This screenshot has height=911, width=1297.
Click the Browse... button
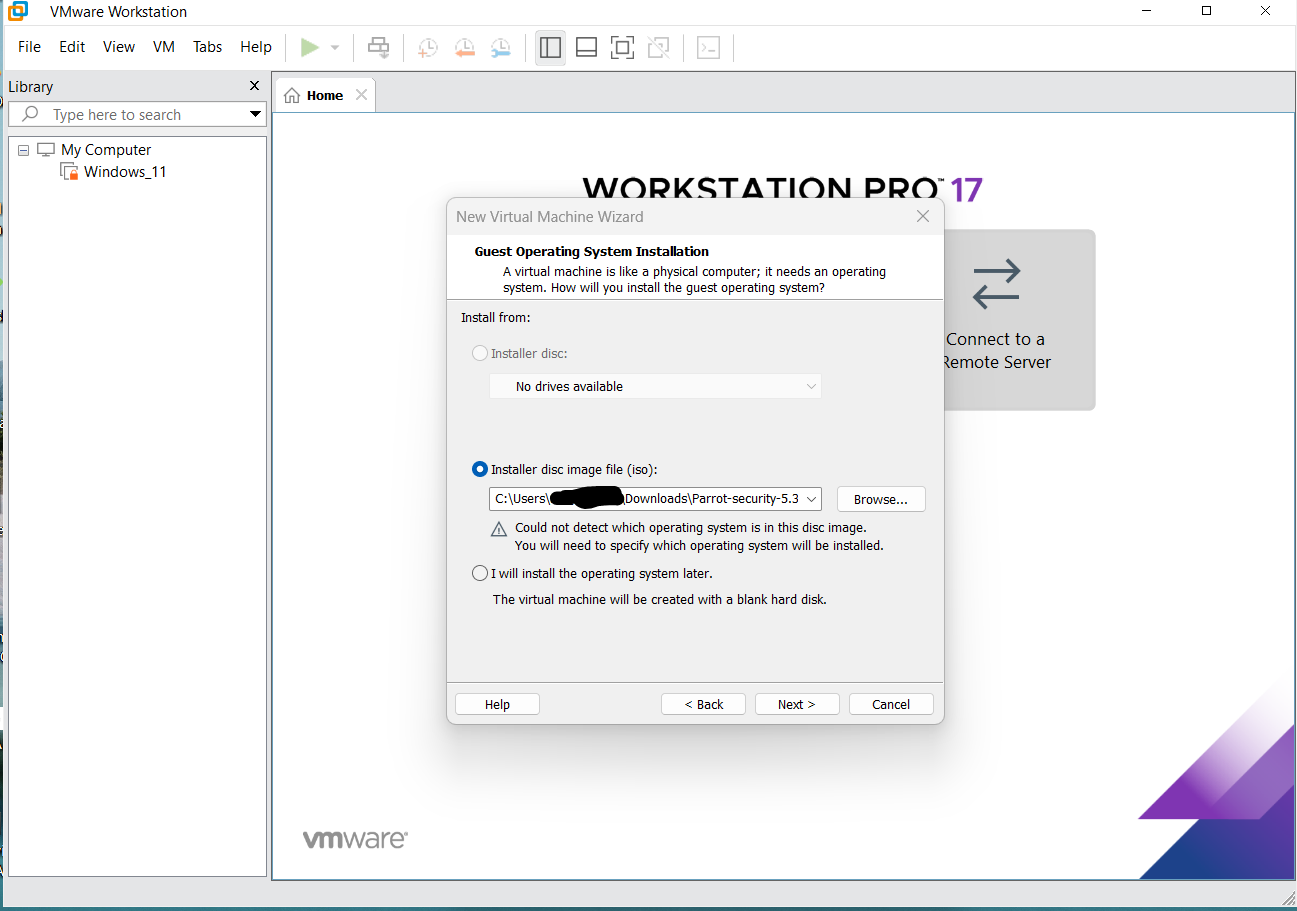pos(881,499)
